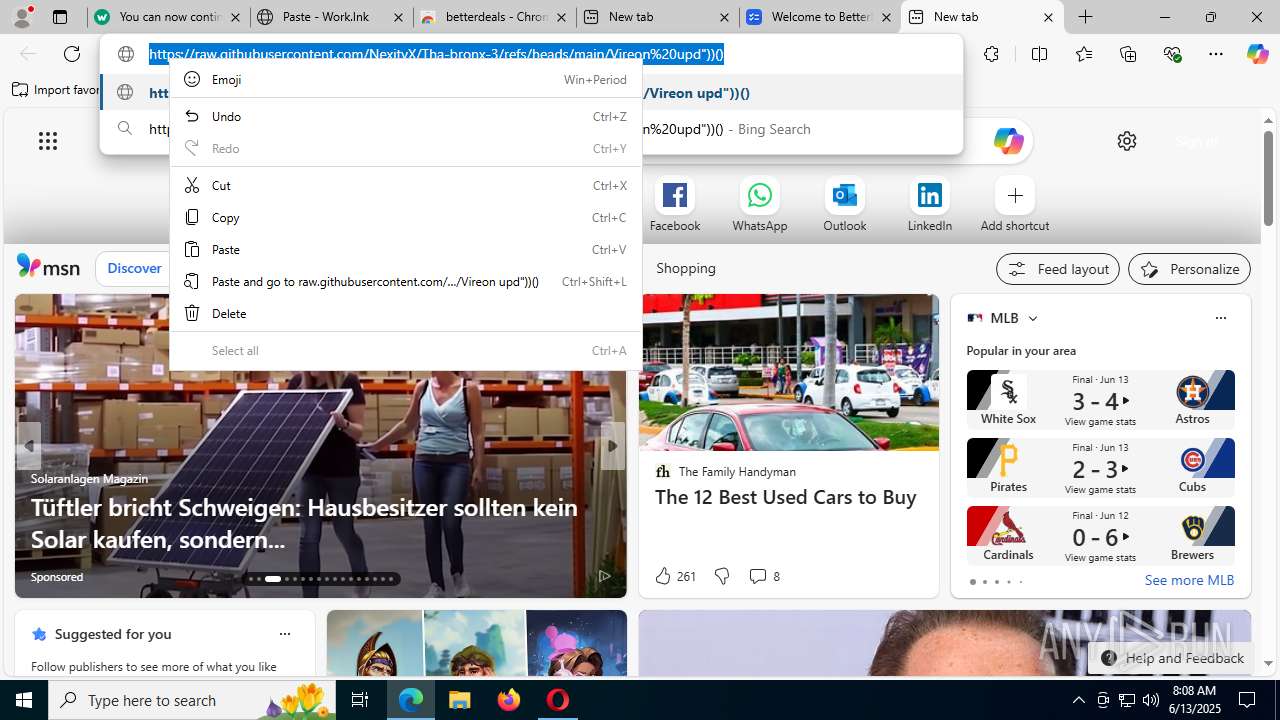Launch Opera from taskbar
This screenshot has height=720, width=1280.
coord(557,700)
